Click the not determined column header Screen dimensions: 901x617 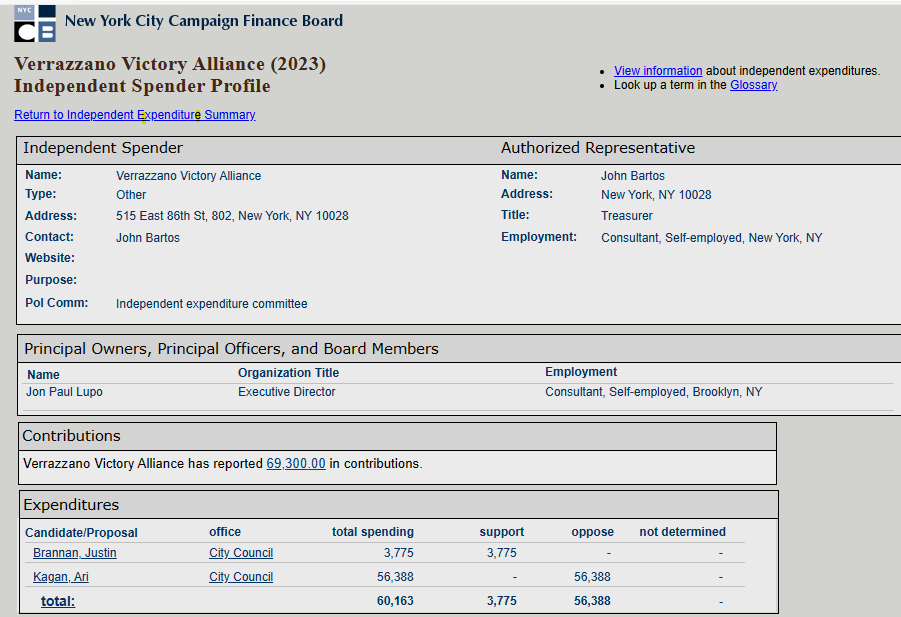click(x=683, y=532)
